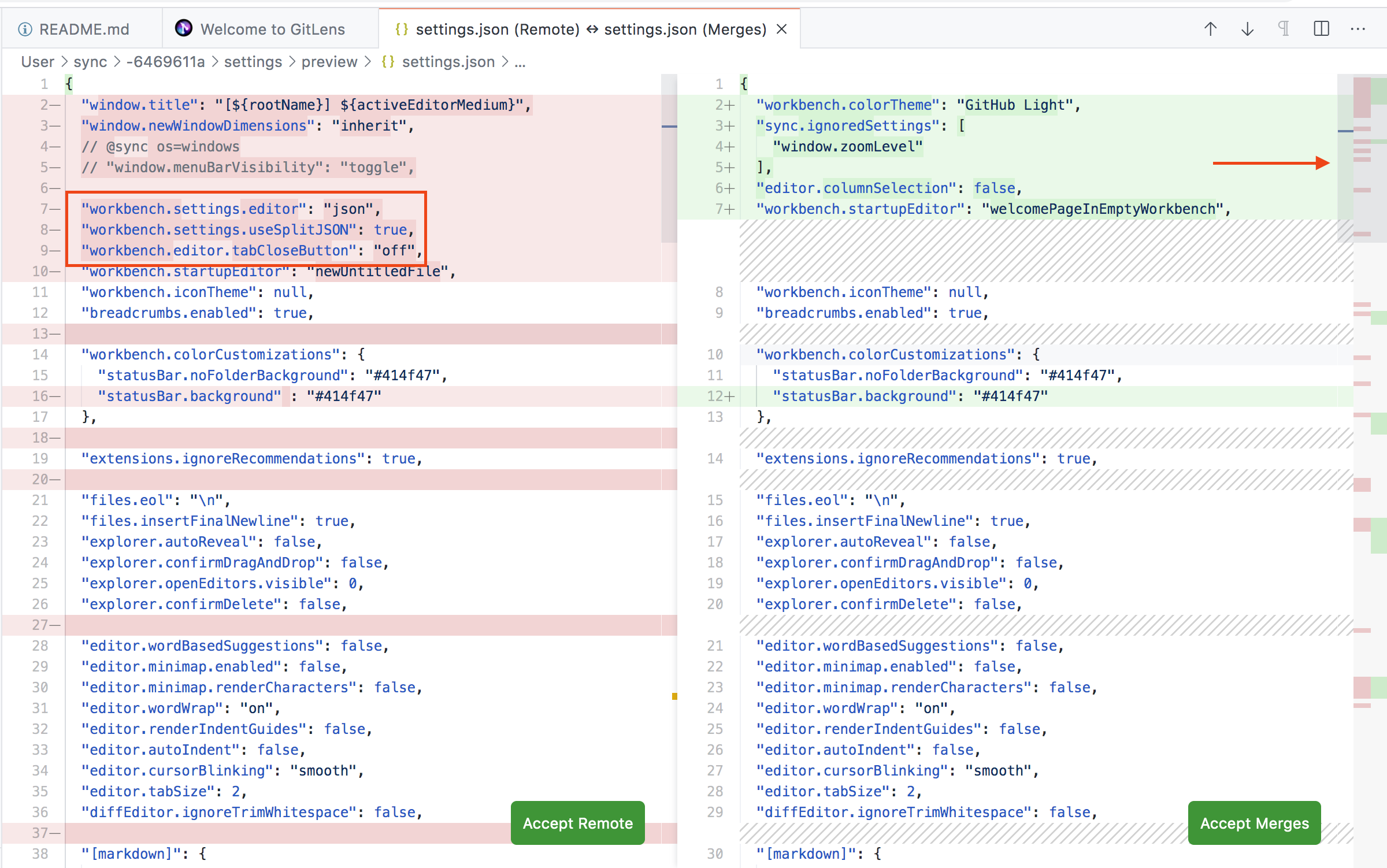Image resolution: width=1387 pixels, height=868 pixels.
Task: Close the settings.json diff tab
Action: click(x=782, y=29)
